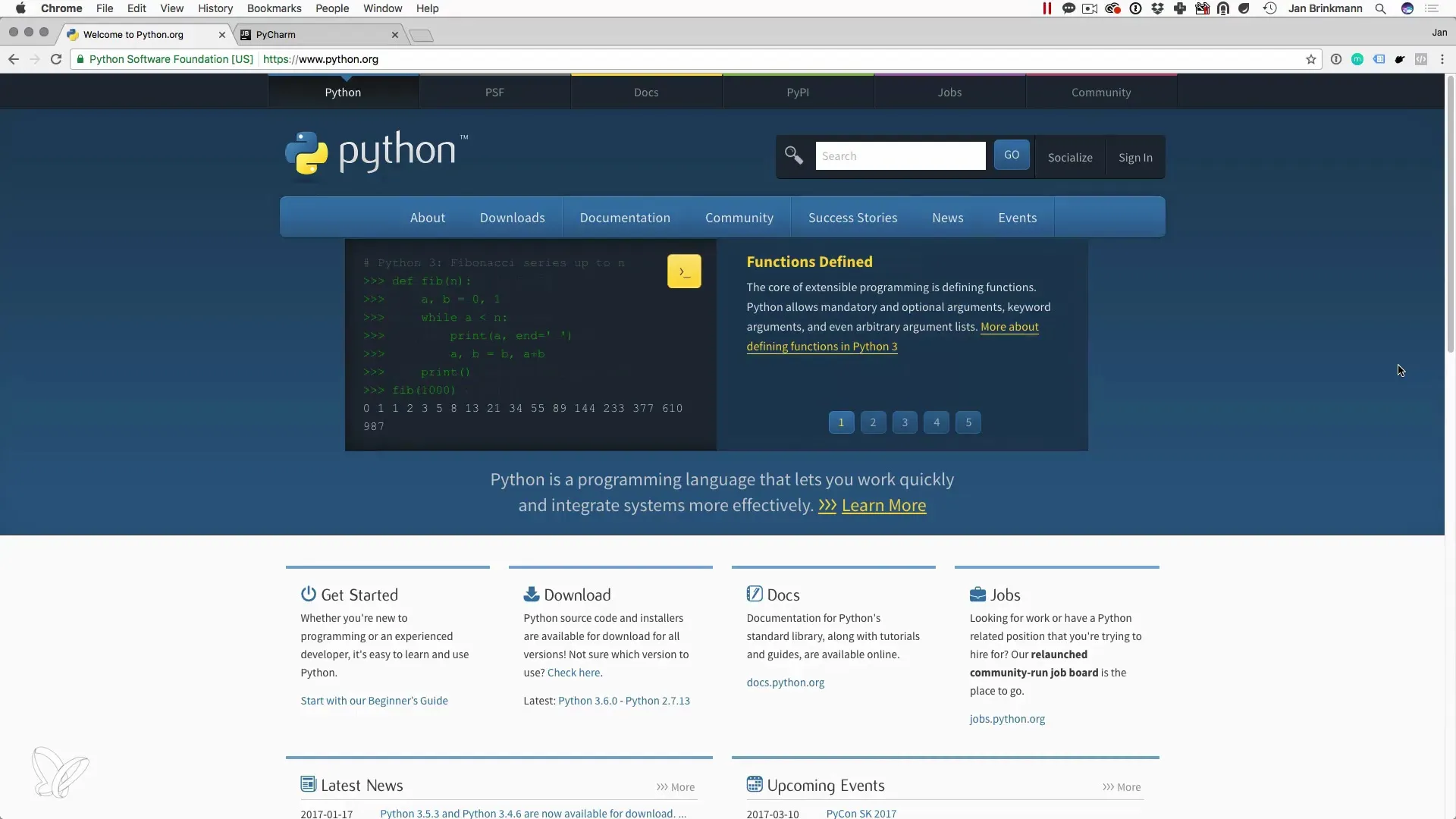Image resolution: width=1456 pixels, height=819 pixels.
Task: Show slide 5 of code carousel
Action: tap(968, 422)
